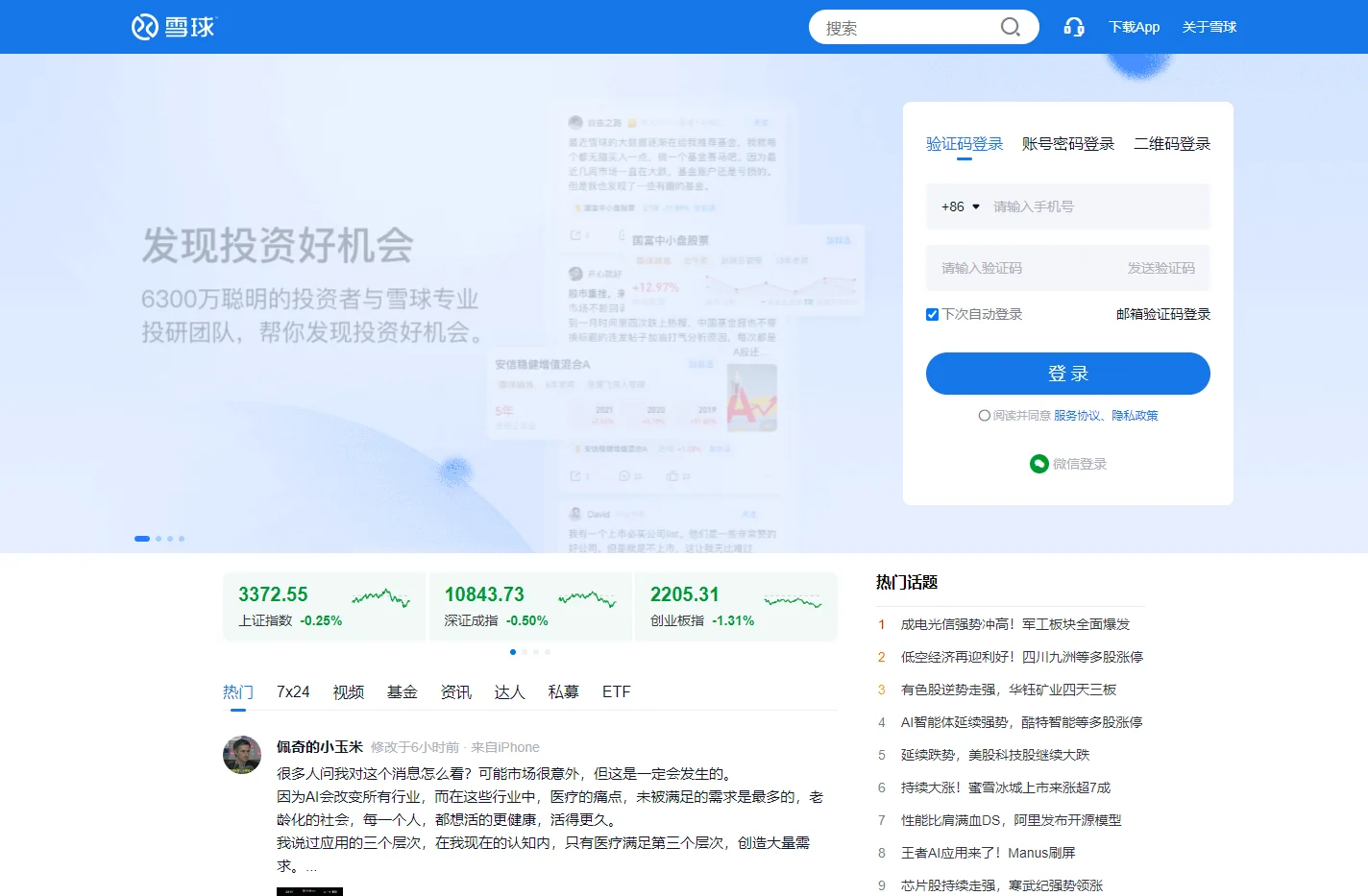
Task: Select the 资讯 feed tab
Action: [456, 692]
